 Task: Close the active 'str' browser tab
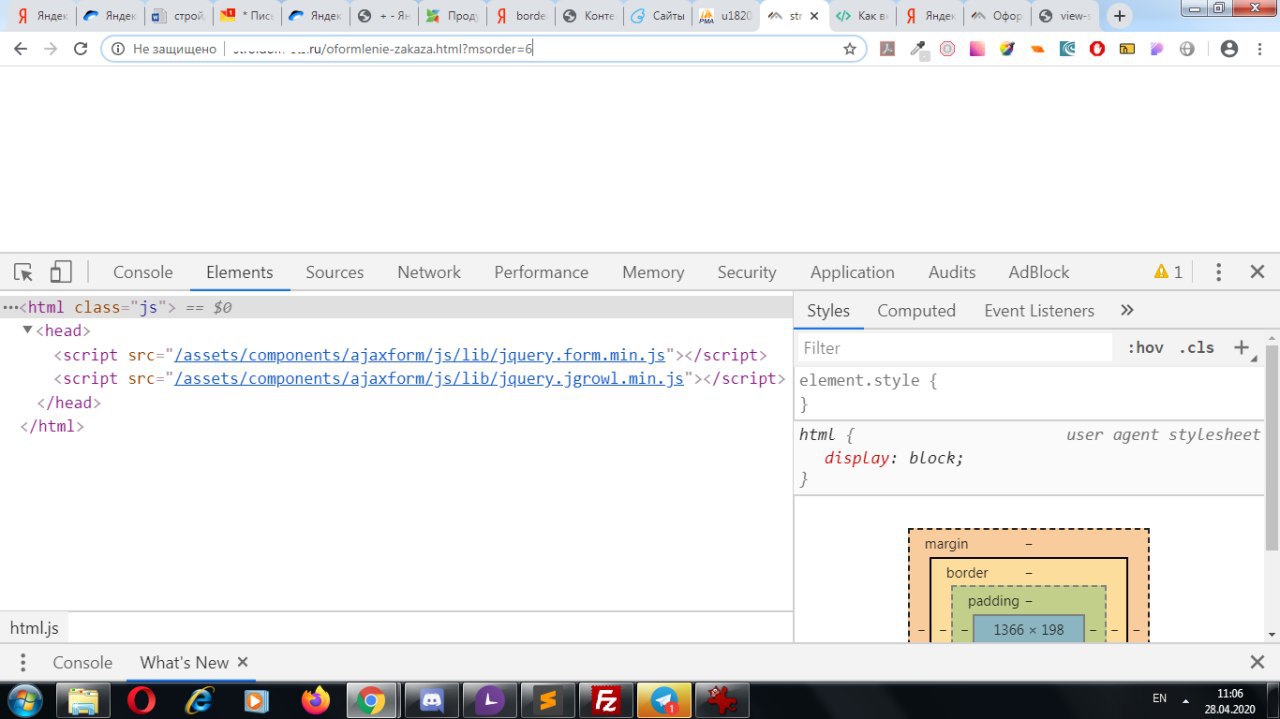(x=815, y=16)
